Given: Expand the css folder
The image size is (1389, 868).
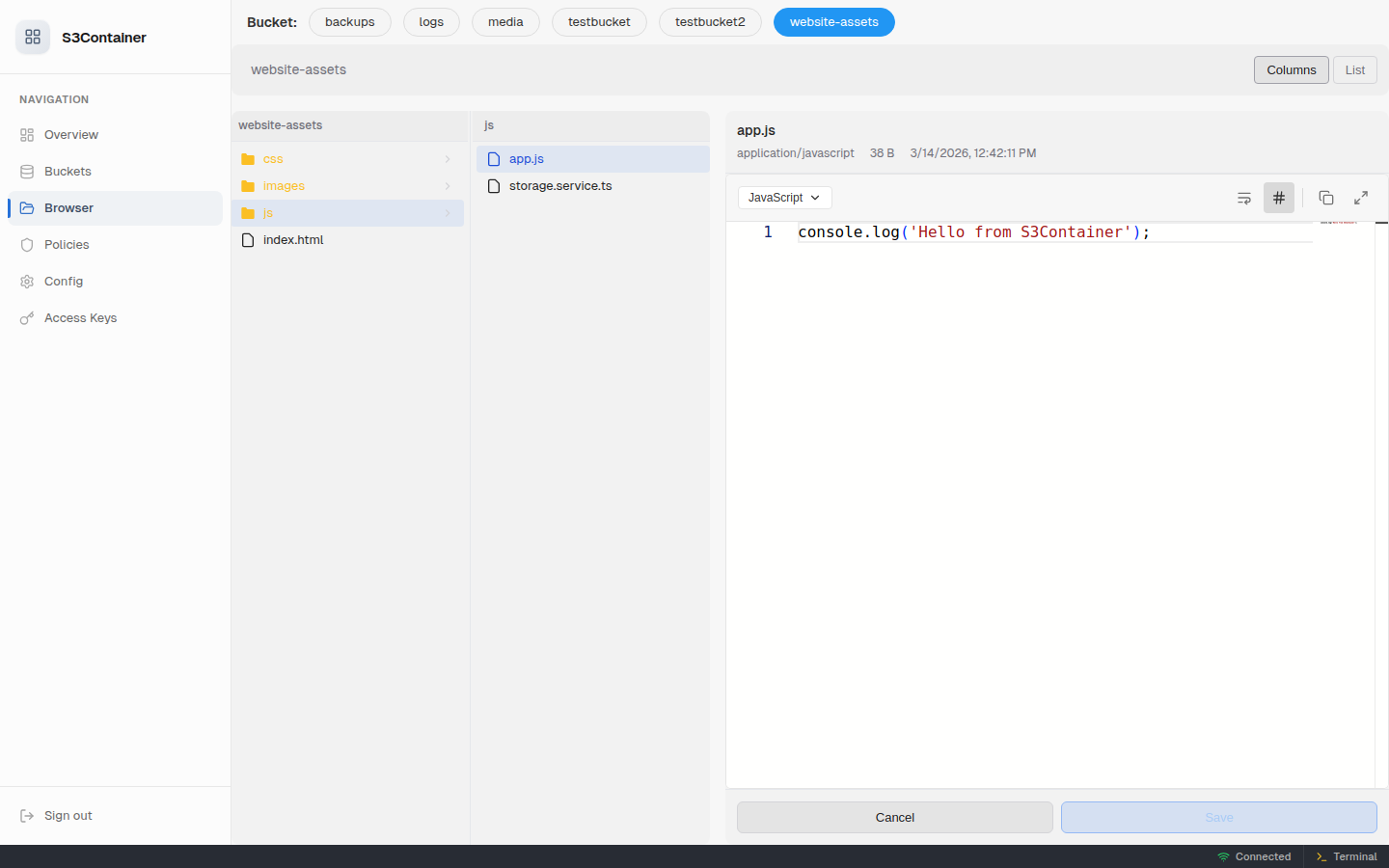Looking at the screenshot, I should coord(274,158).
